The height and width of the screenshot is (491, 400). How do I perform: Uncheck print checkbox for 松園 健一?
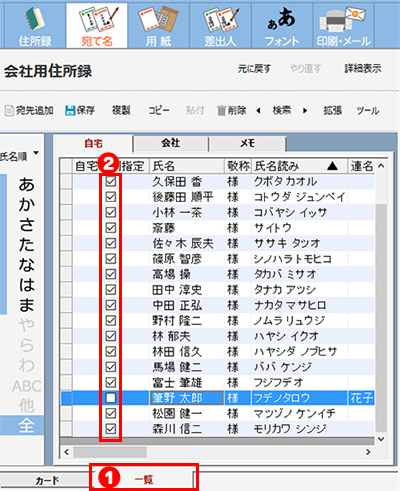tap(111, 413)
